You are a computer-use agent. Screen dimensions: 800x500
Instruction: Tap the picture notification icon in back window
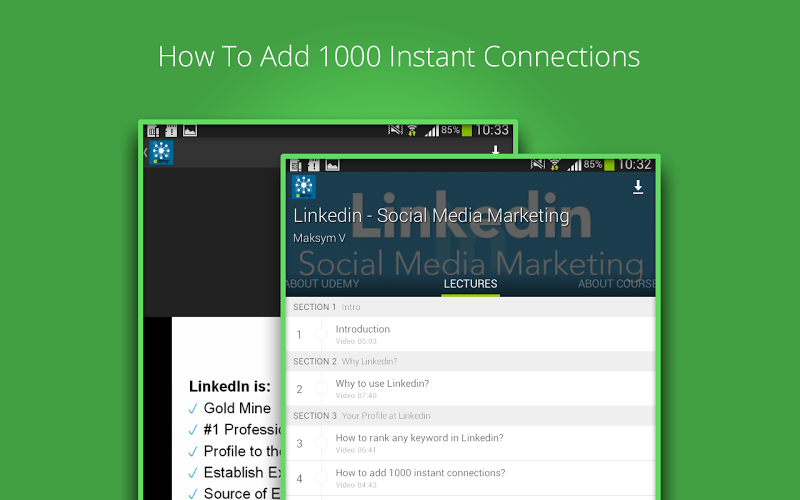[x=190, y=131]
